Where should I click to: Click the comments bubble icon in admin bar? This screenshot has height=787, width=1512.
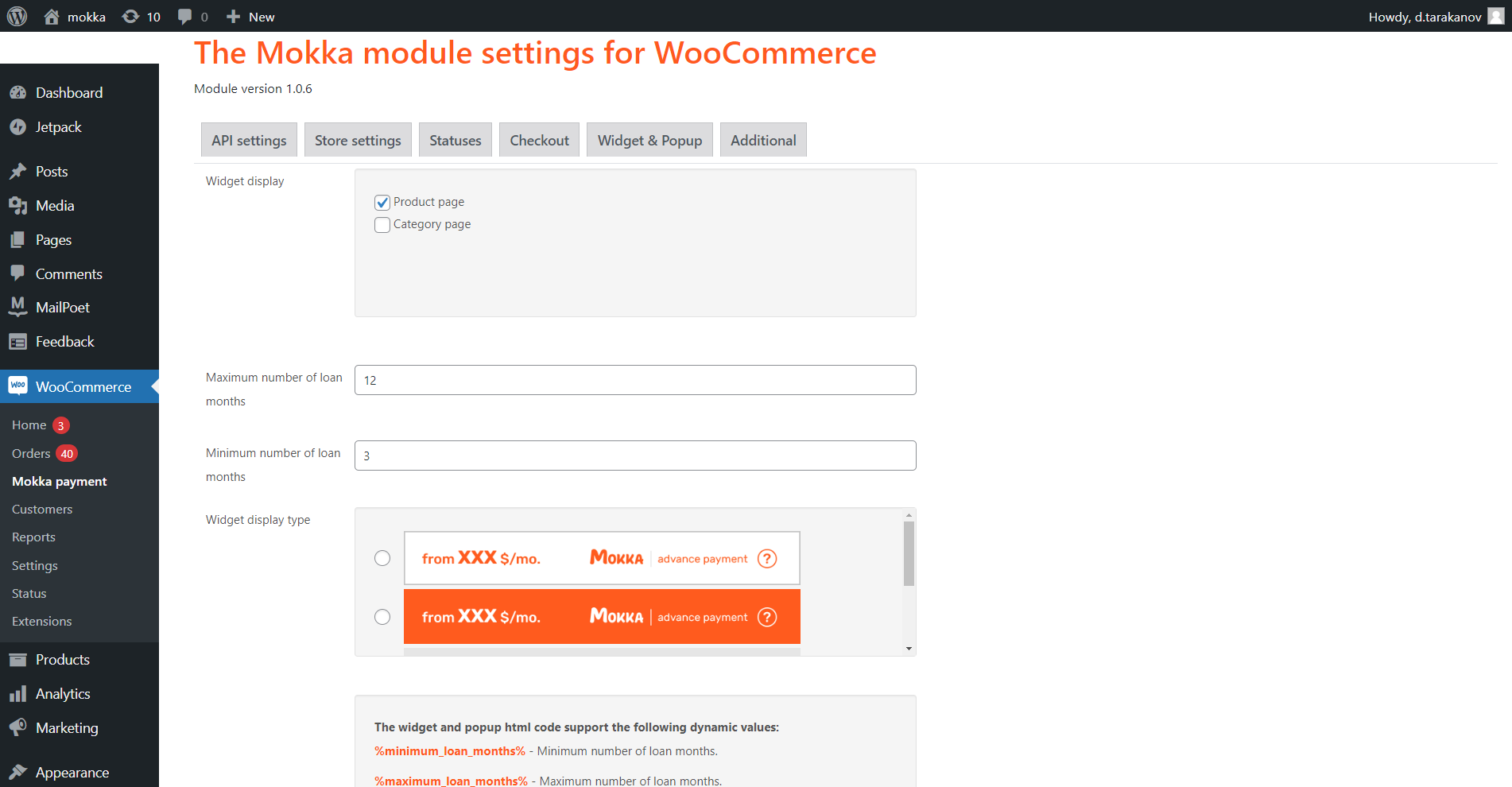tap(185, 17)
